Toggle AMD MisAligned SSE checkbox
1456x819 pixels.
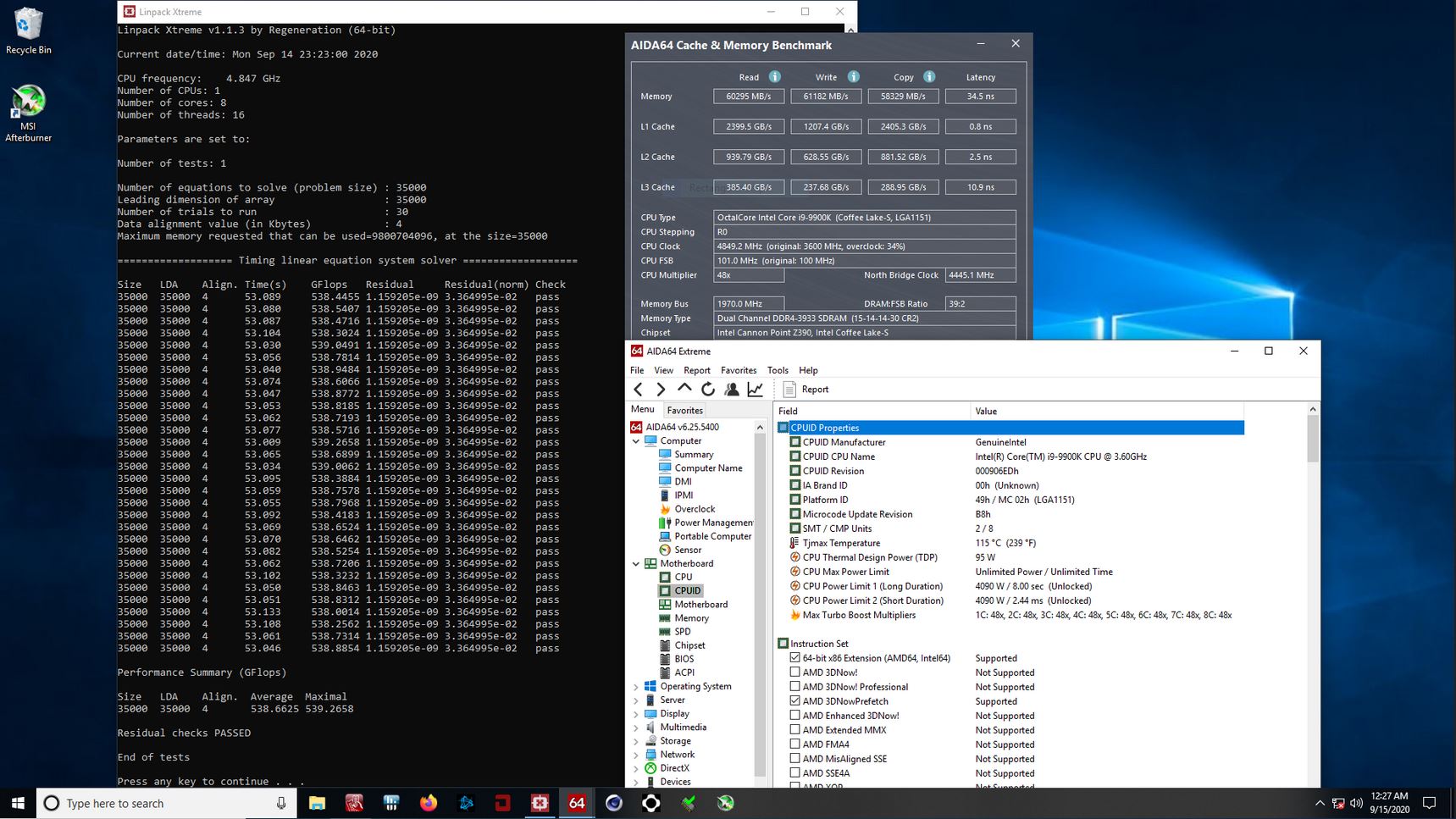tap(794, 758)
